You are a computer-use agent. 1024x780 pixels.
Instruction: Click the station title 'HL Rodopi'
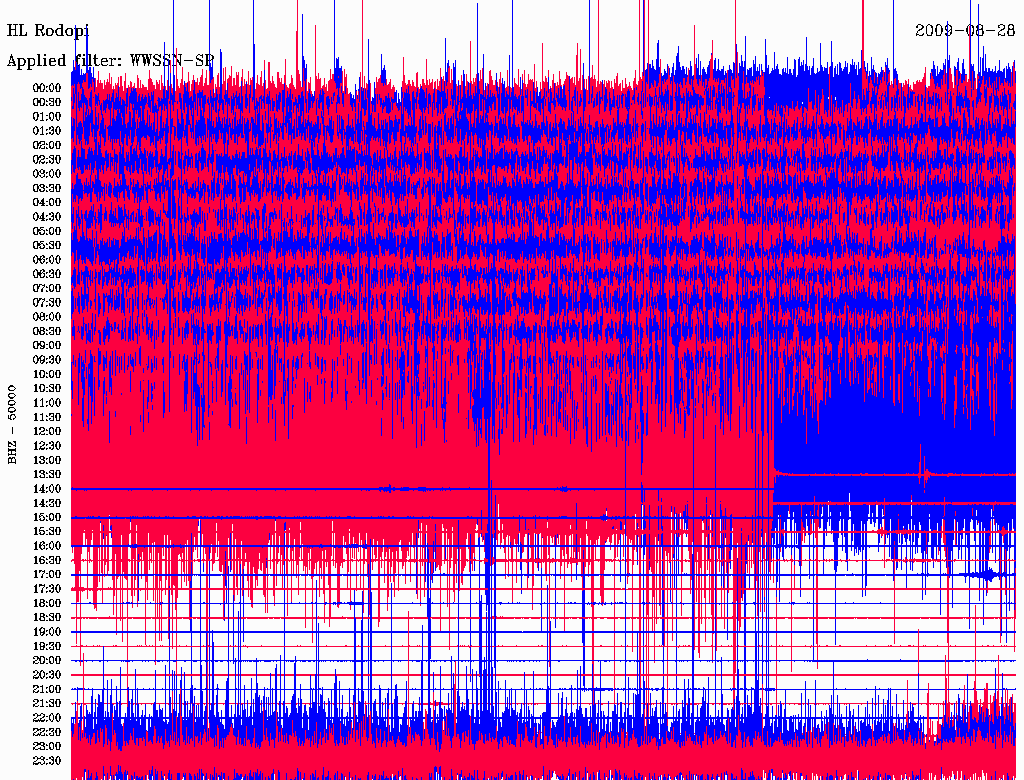[48, 31]
